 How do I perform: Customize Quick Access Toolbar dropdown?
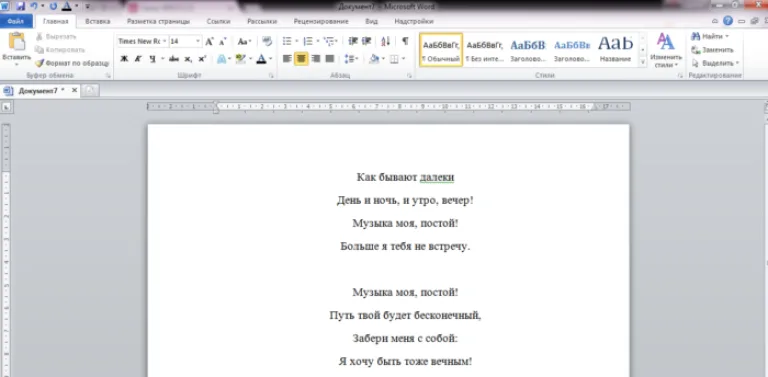87,6
